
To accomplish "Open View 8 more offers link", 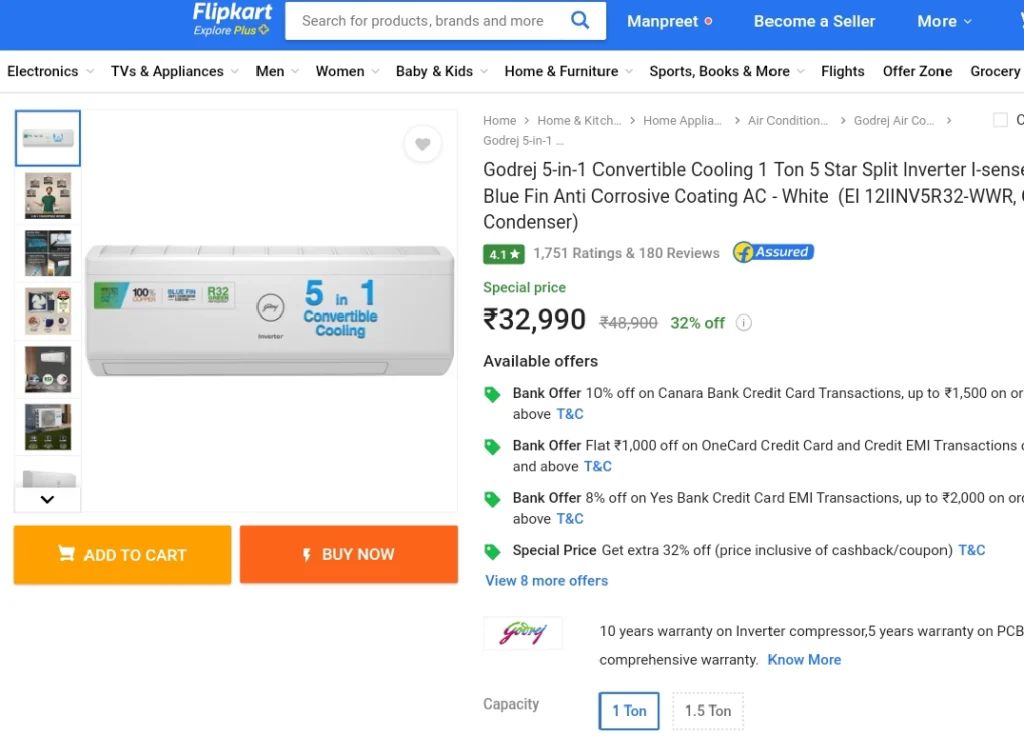I will coord(546,581).
